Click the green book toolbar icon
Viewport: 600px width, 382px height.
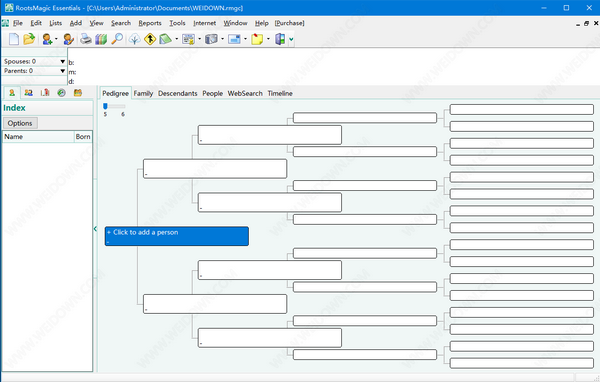coord(165,39)
